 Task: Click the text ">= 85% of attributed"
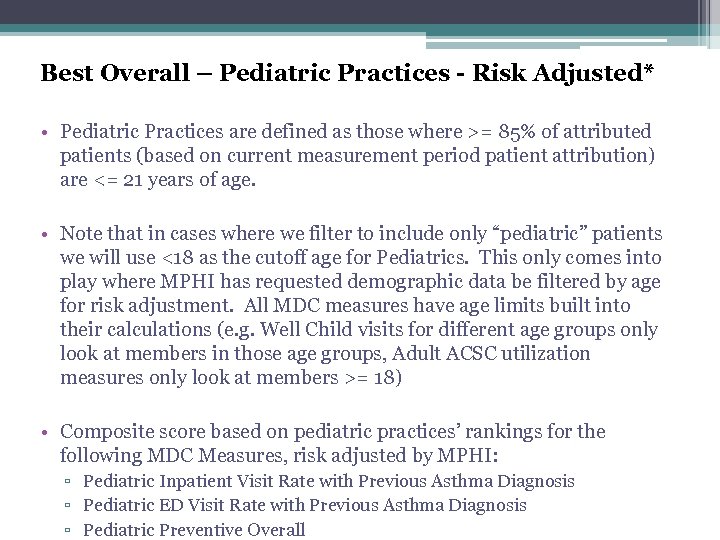pyautogui.click(x=567, y=131)
